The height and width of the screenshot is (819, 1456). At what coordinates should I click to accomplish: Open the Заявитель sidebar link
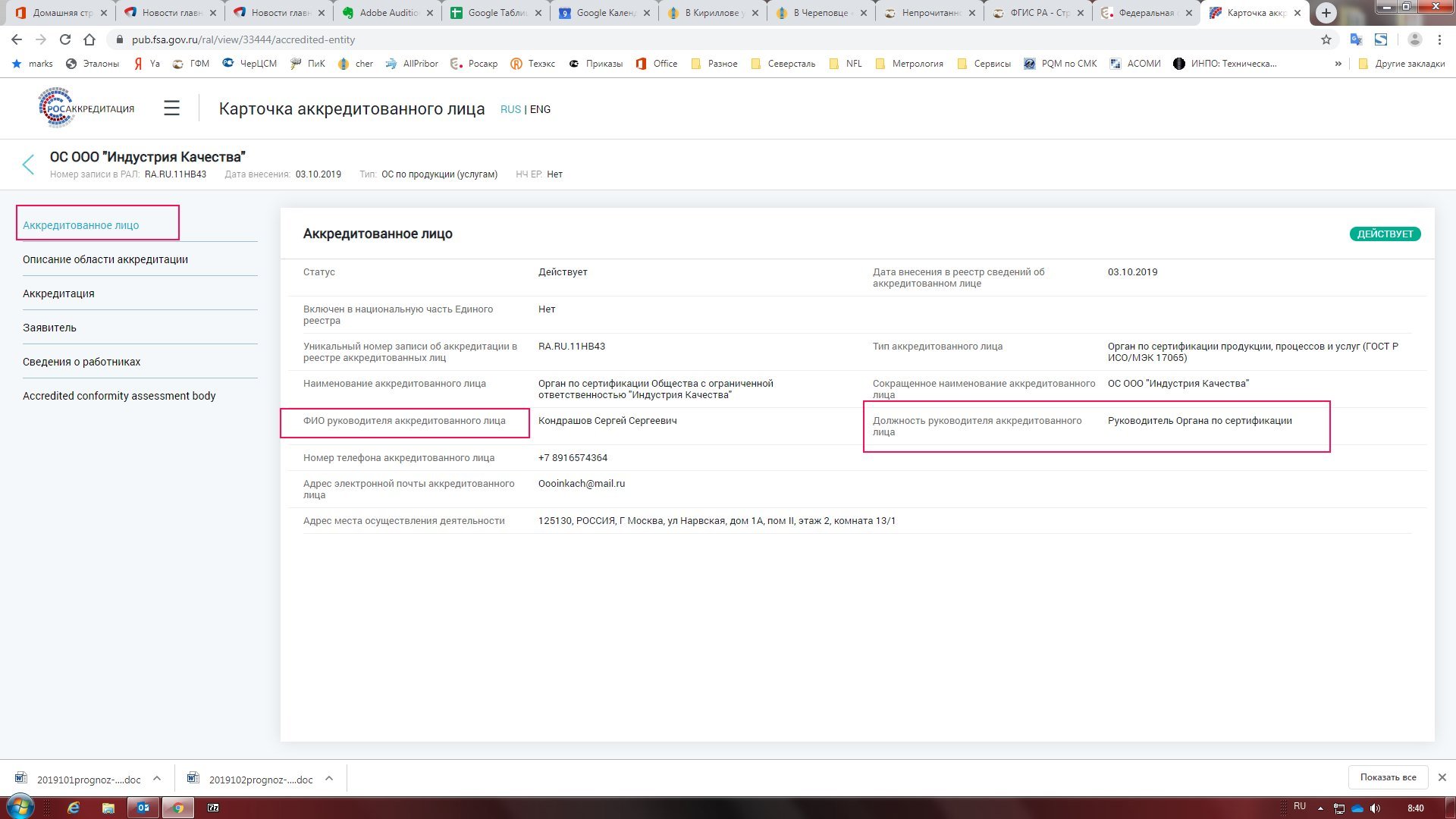(49, 328)
